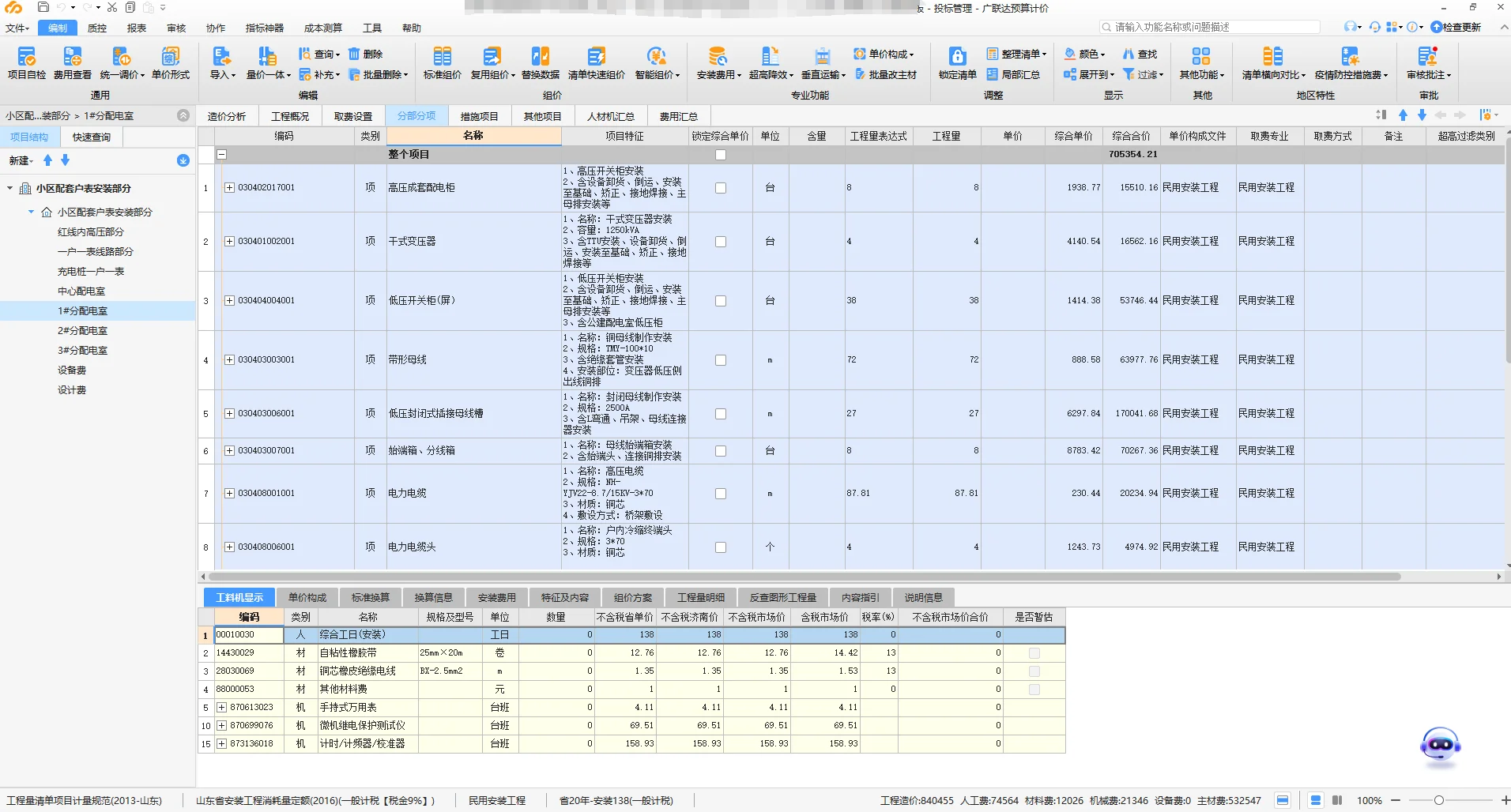Switch to the 人材机汇总 tab
The image size is (1511, 812).
point(611,116)
